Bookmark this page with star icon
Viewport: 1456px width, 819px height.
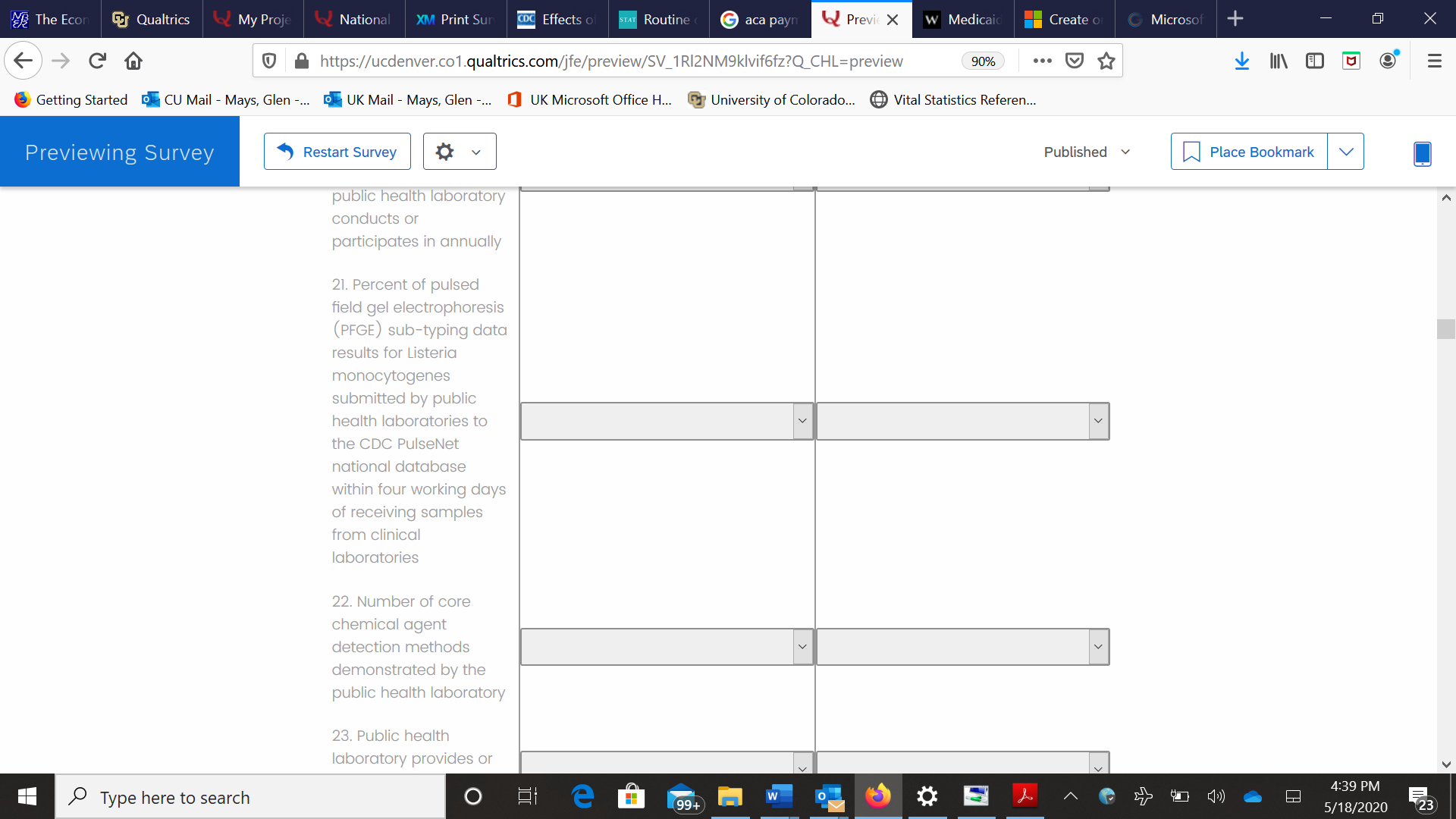click(1106, 61)
